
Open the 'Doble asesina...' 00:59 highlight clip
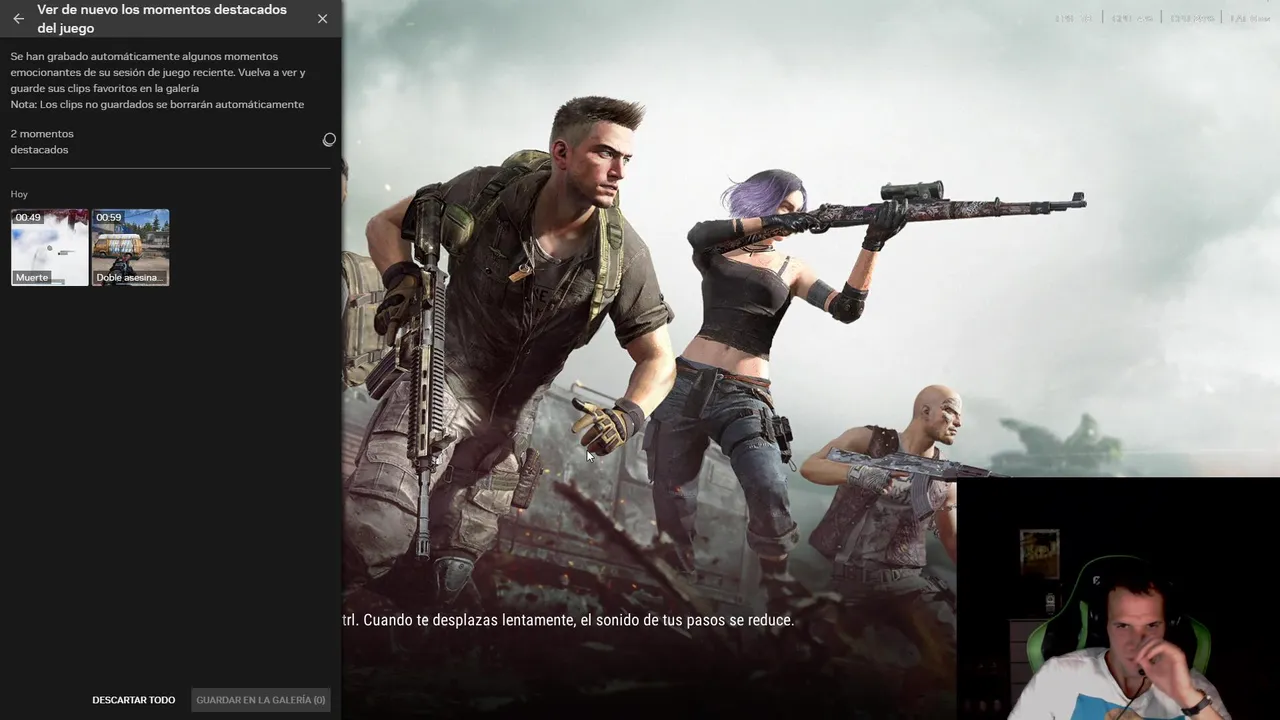click(x=131, y=247)
